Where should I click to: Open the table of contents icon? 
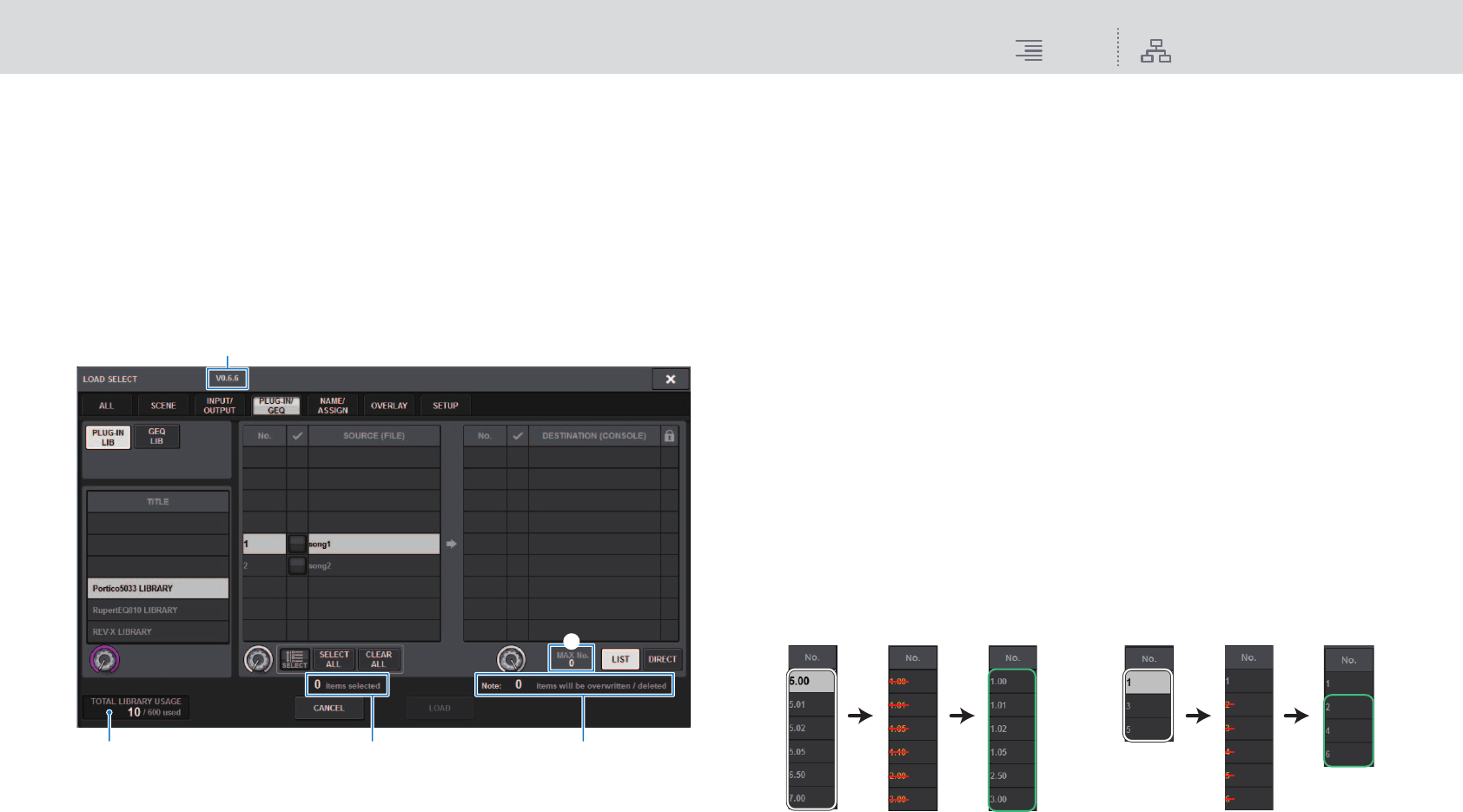pos(1029,50)
